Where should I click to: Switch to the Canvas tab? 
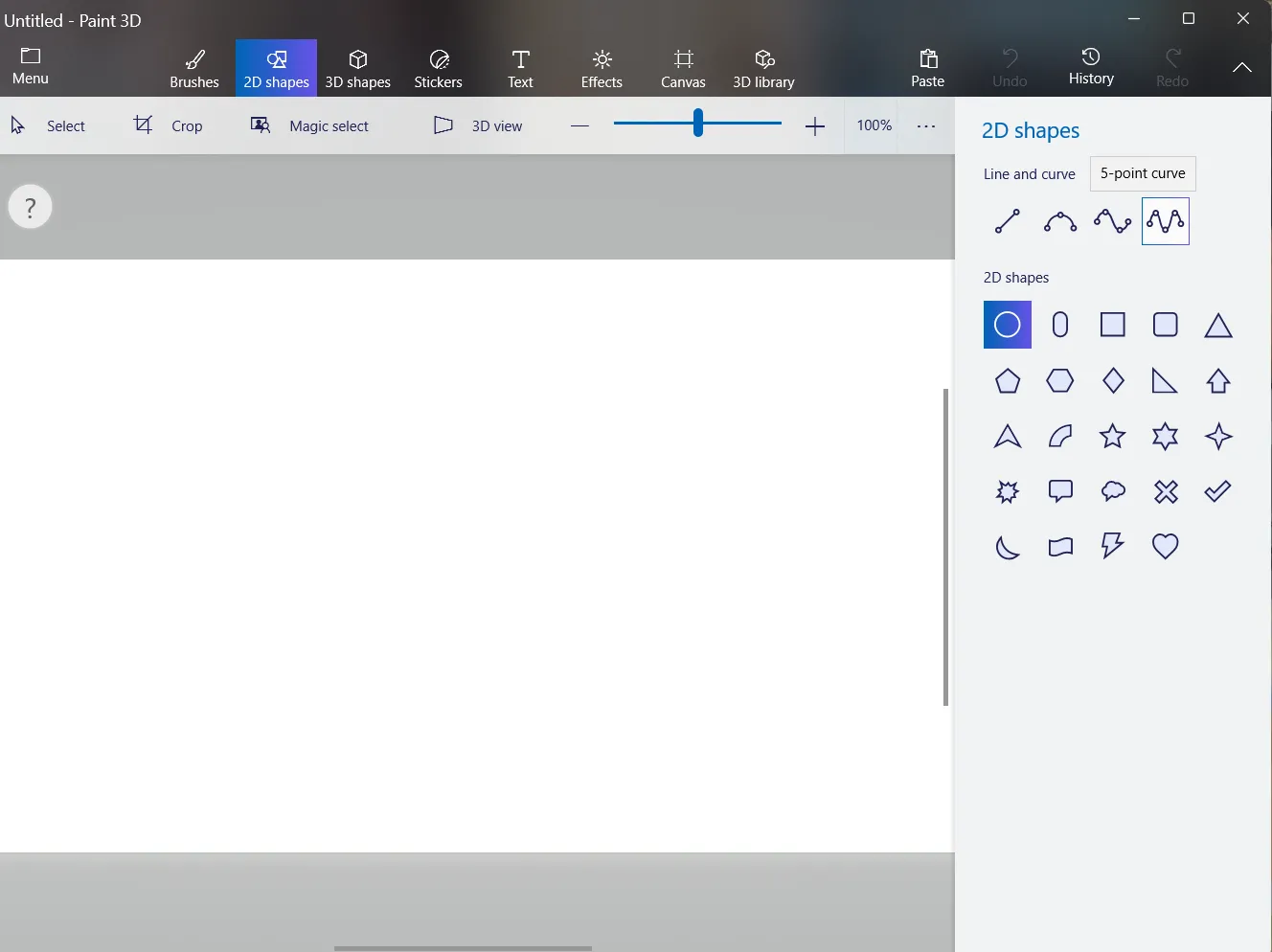(x=682, y=67)
